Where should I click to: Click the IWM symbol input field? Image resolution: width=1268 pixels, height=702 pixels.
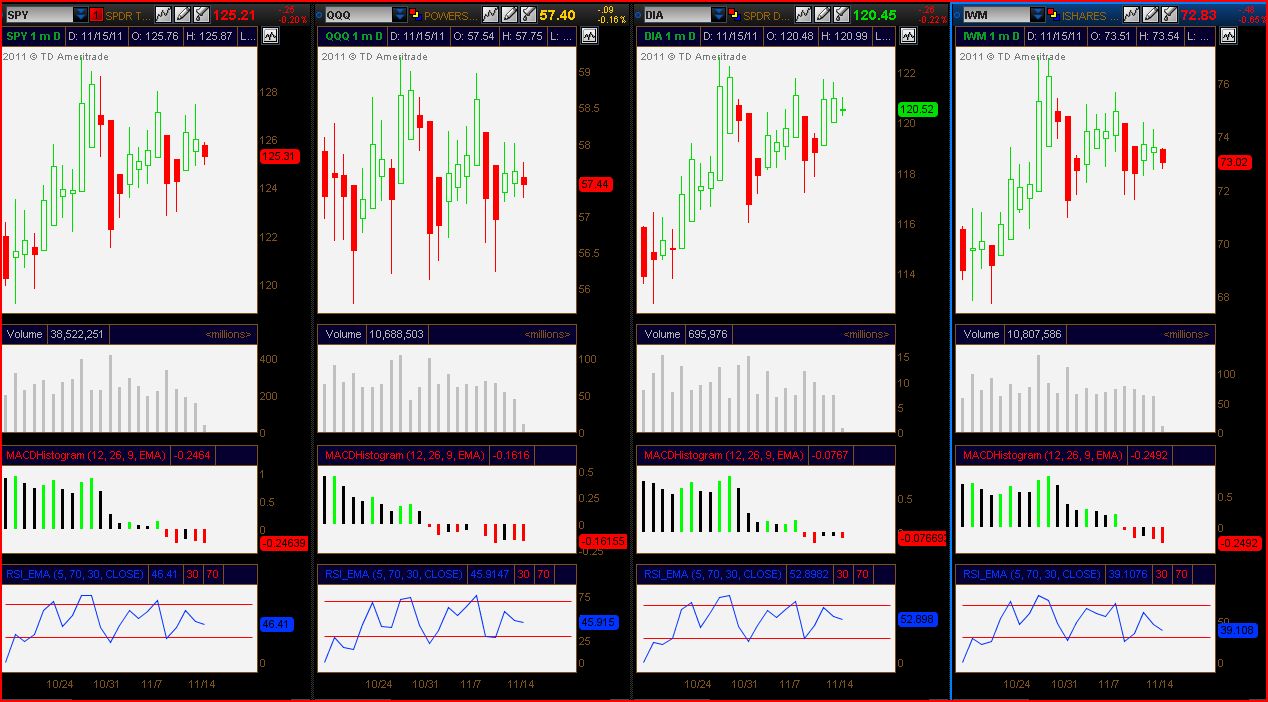(996, 15)
